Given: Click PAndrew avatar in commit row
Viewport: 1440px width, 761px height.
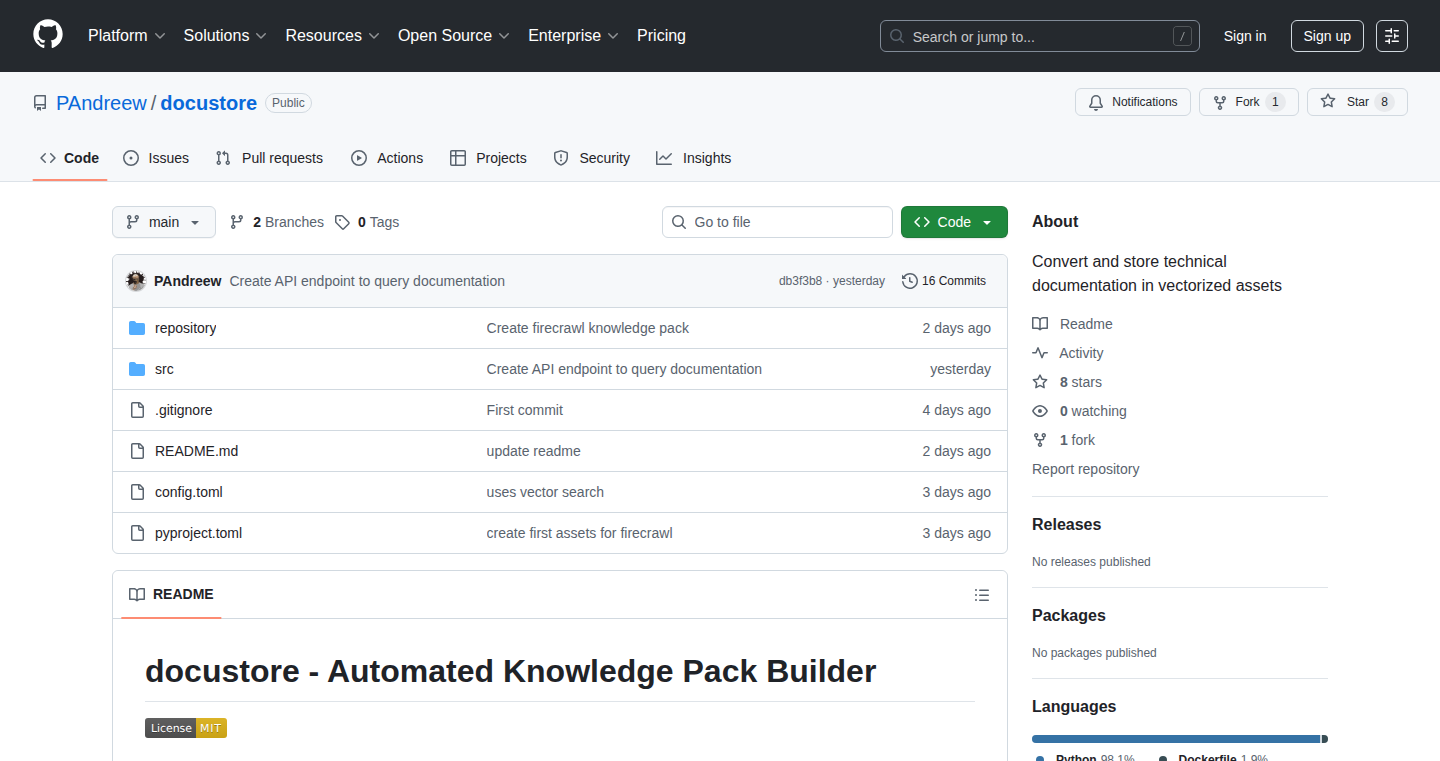Looking at the screenshot, I should 136,281.
